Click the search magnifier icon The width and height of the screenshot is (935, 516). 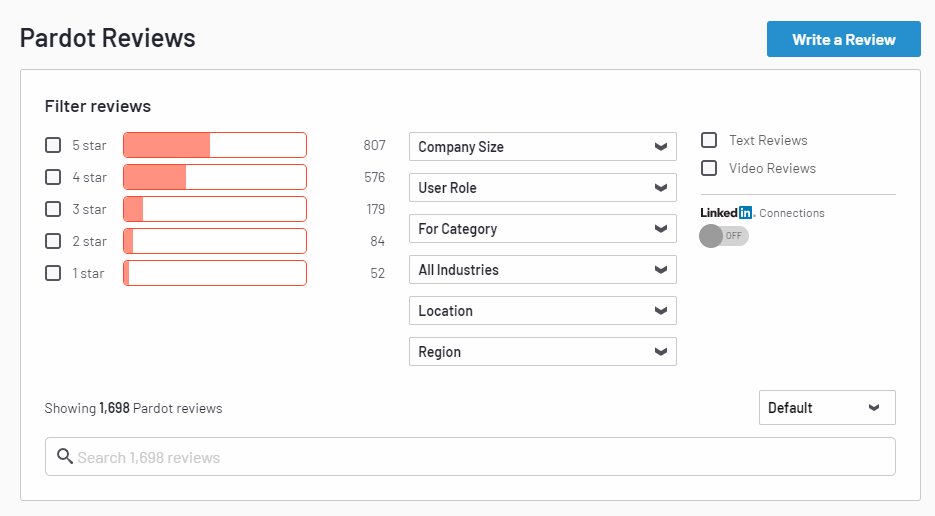tap(65, 457)
